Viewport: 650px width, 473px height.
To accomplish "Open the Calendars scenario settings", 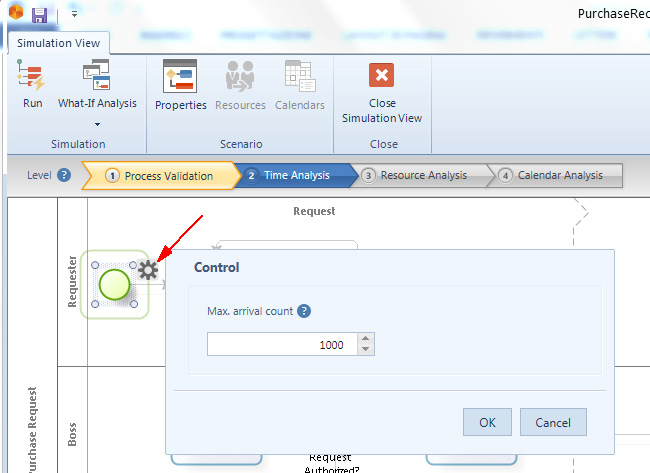I will 300,85.
